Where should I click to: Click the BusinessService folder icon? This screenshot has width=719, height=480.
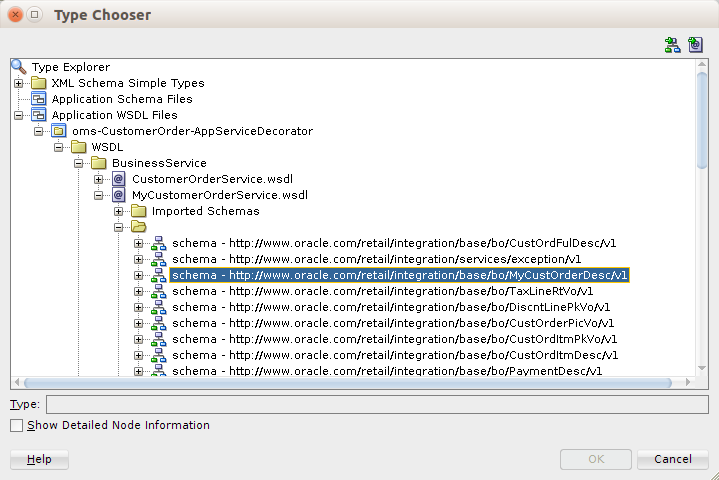coord(99,163)
